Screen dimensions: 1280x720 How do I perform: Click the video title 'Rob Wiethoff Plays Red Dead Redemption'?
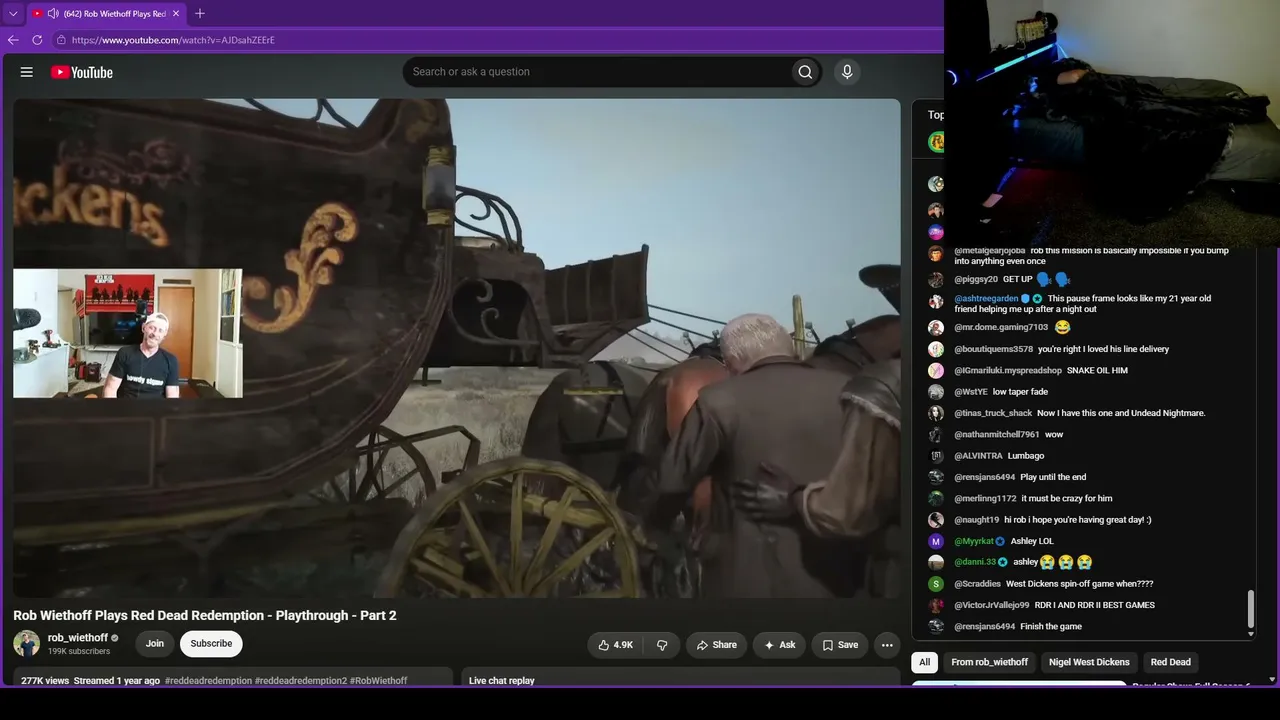tap(205, 615)
